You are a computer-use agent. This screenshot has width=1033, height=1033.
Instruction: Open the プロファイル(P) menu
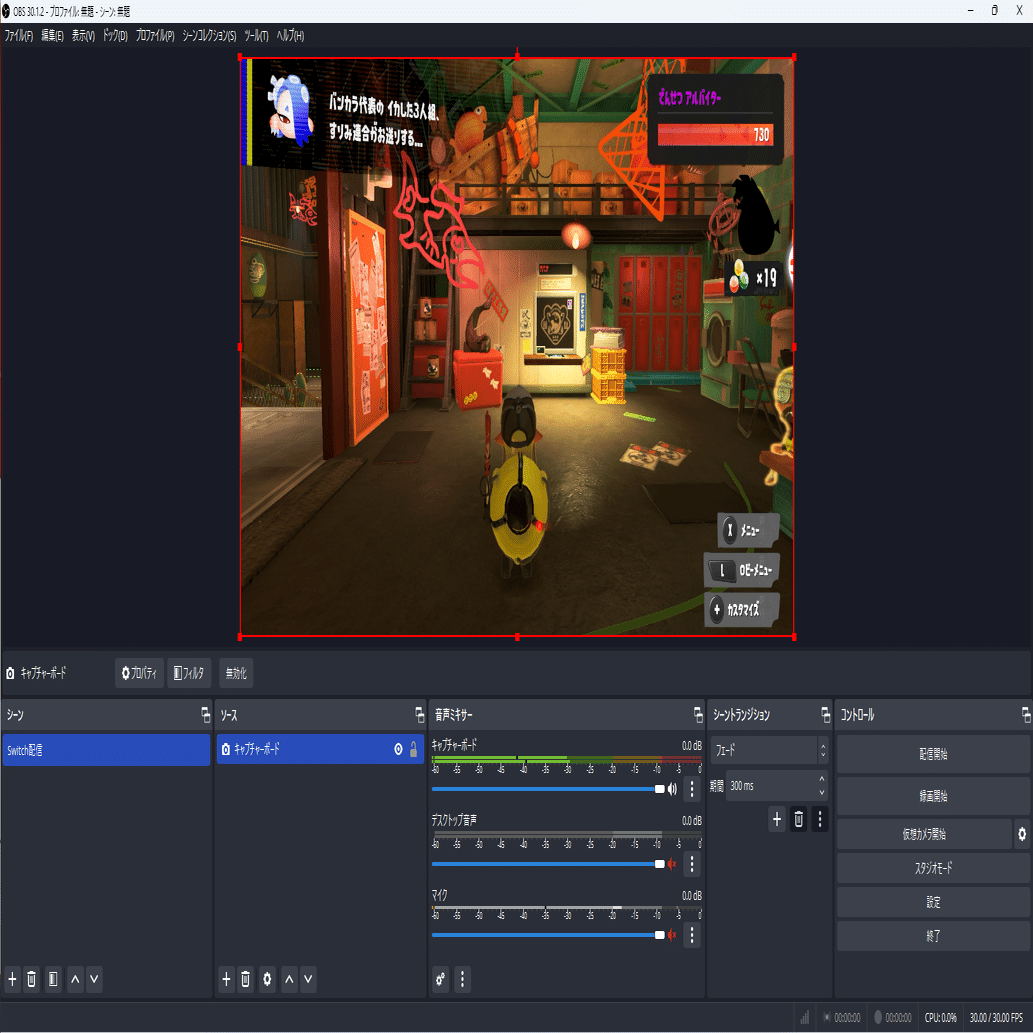pyautogui.click(x=155, y=36)
